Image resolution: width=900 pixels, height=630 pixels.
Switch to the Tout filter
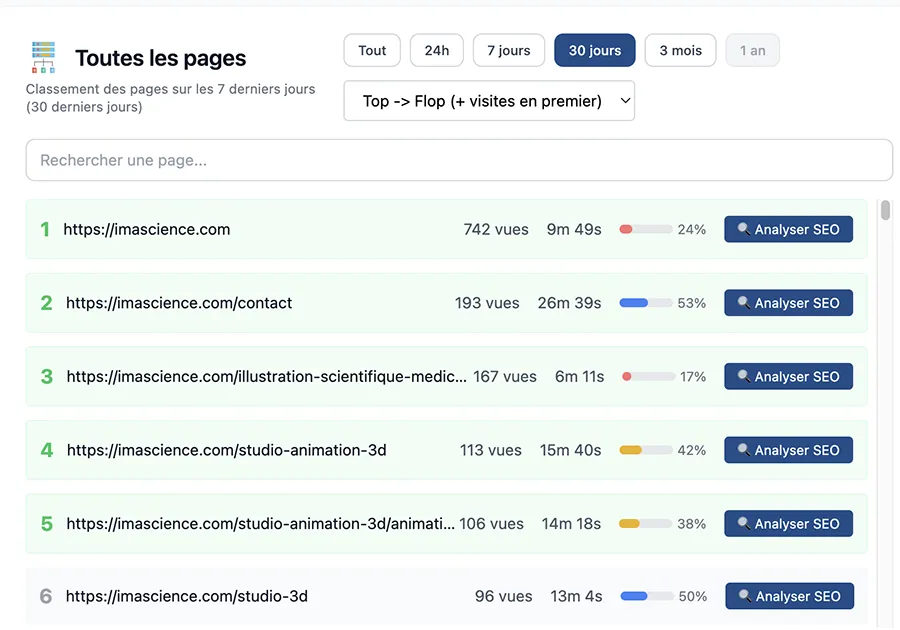[x=371, y=50]
